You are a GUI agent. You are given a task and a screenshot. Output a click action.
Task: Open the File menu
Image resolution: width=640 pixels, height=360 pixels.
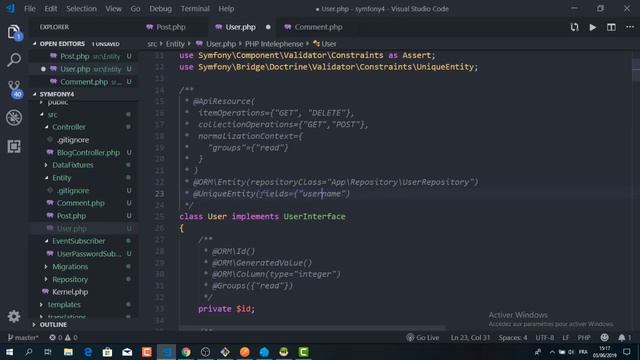point(30,9)
